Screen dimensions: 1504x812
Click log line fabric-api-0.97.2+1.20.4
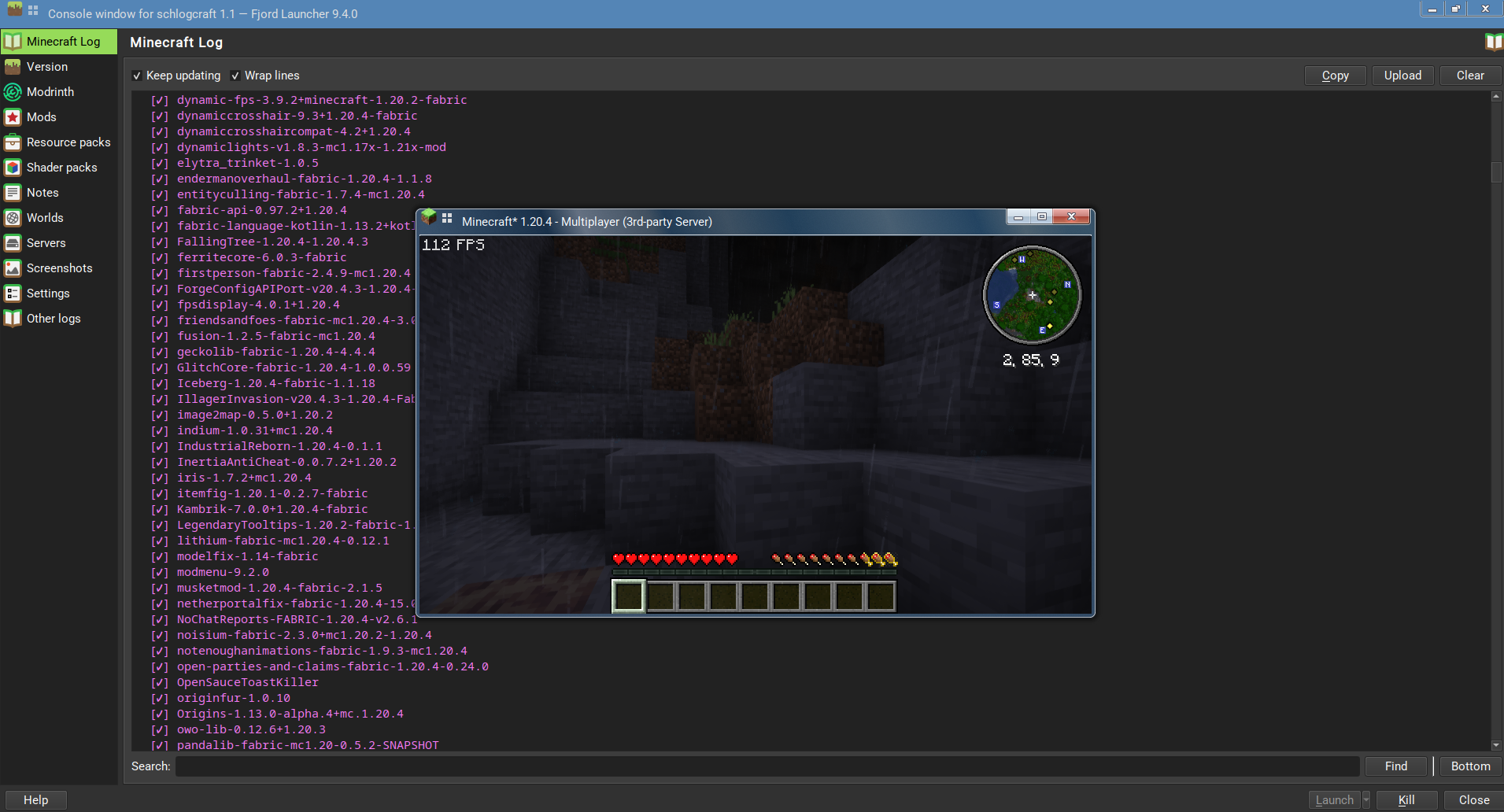(x=262, y=210)
